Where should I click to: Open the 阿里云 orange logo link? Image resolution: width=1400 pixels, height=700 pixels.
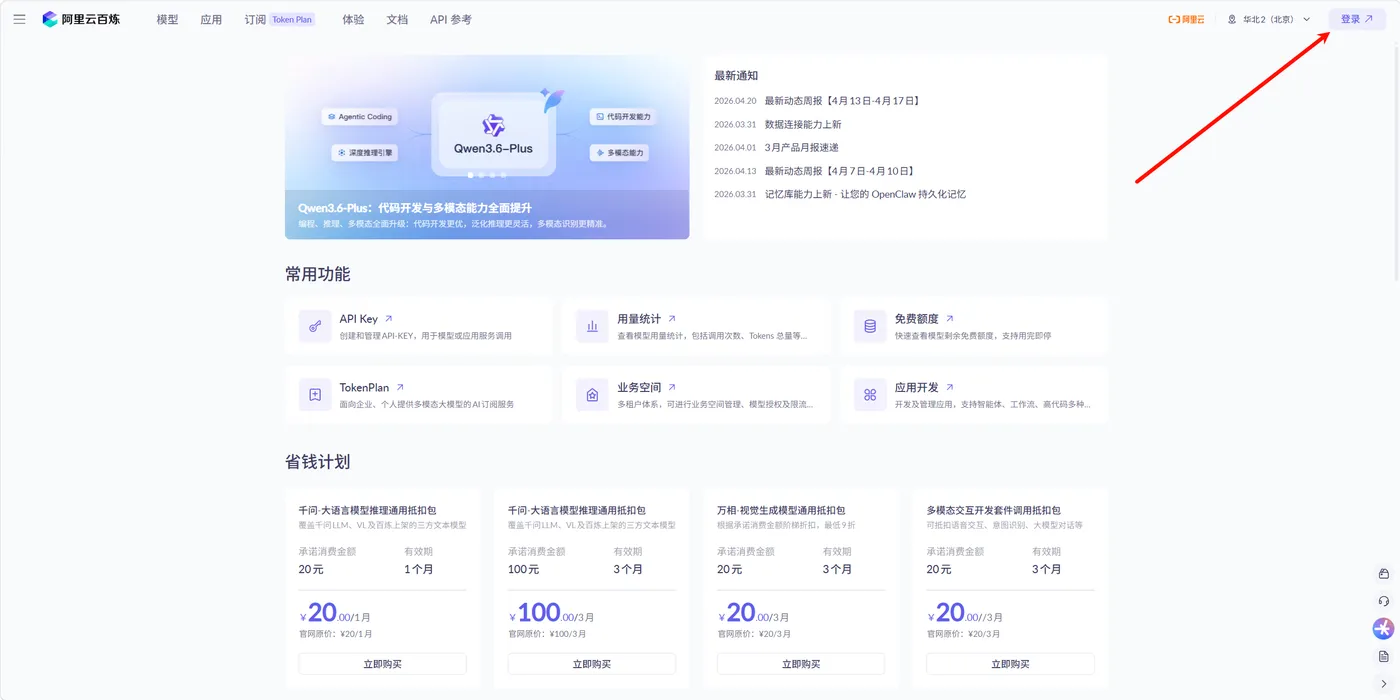click(1186, 19)
